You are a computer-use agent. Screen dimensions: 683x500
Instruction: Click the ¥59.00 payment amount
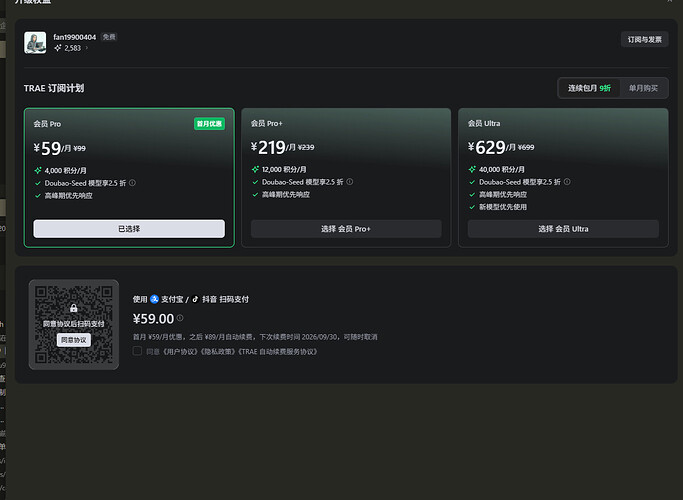153,319
